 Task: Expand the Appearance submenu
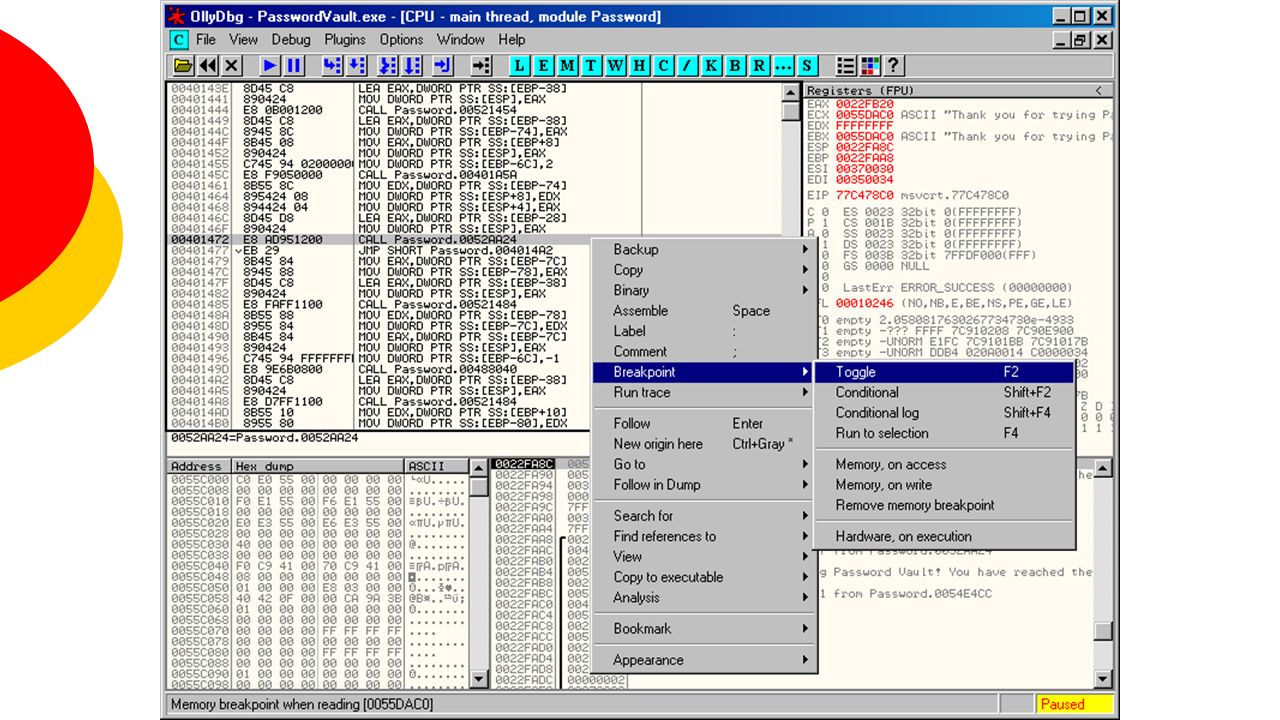coord(705,660)
